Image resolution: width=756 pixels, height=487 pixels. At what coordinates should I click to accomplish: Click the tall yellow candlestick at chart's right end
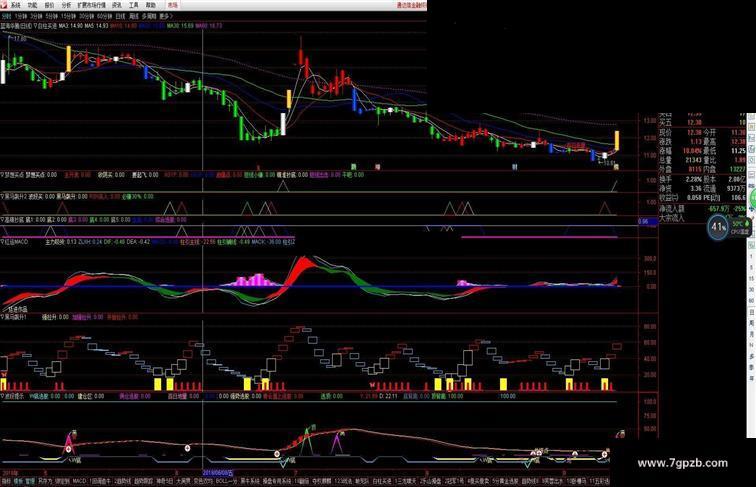tap(617, 140)
